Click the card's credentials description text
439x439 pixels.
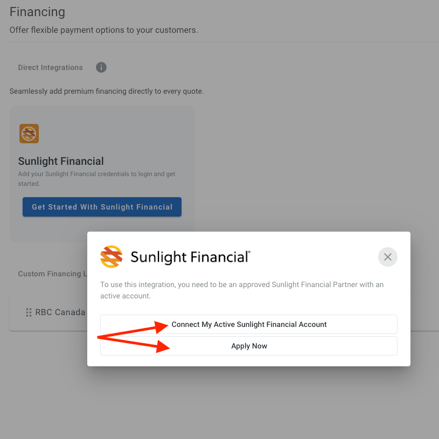(97, 179)
